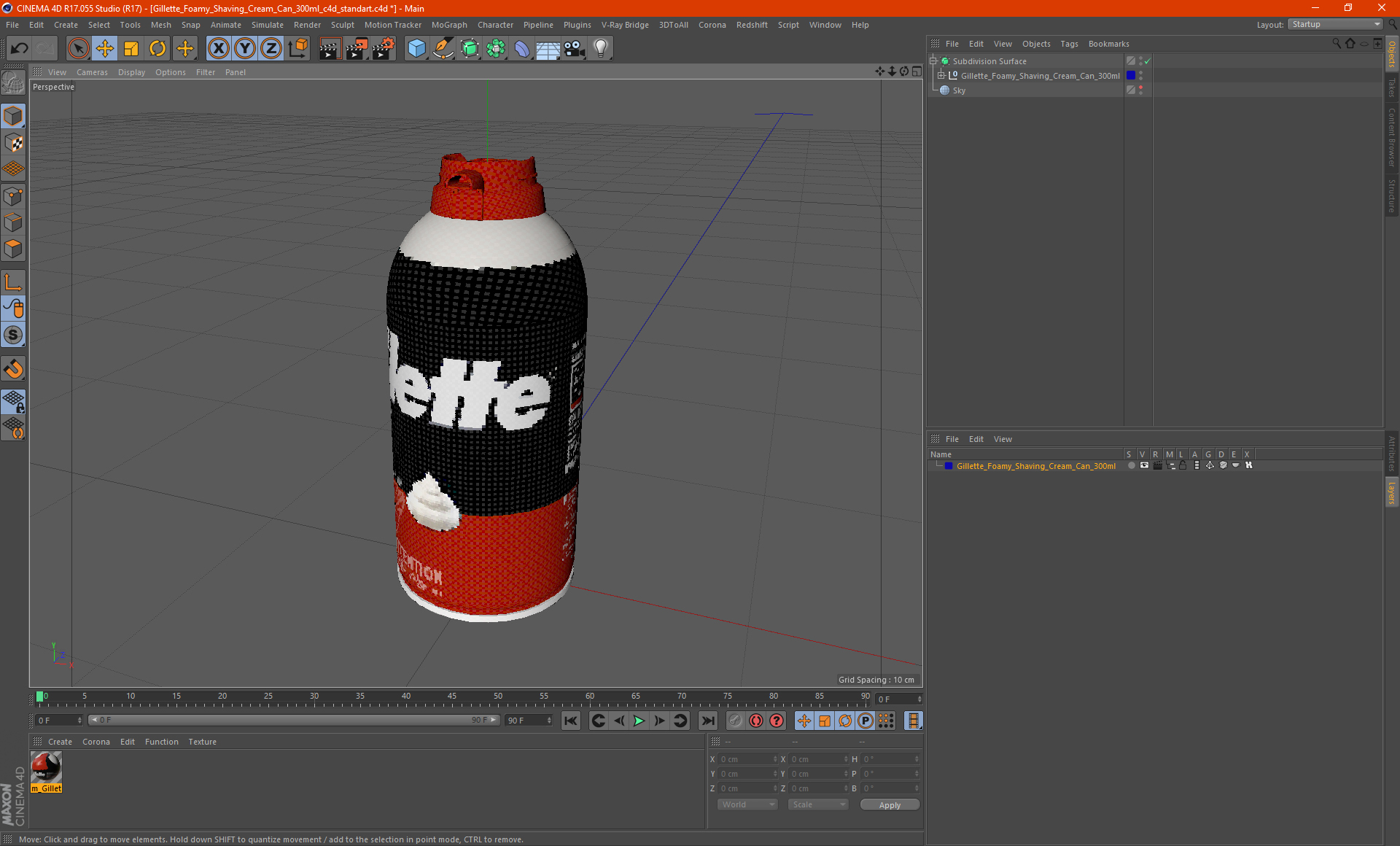
Task: Click the Undo arrow icon
Action: [20, 49]
